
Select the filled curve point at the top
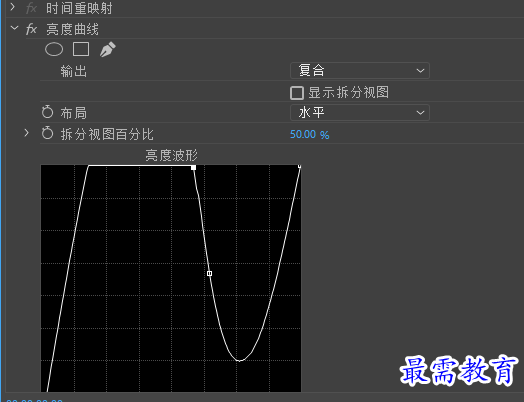[193, 167]
